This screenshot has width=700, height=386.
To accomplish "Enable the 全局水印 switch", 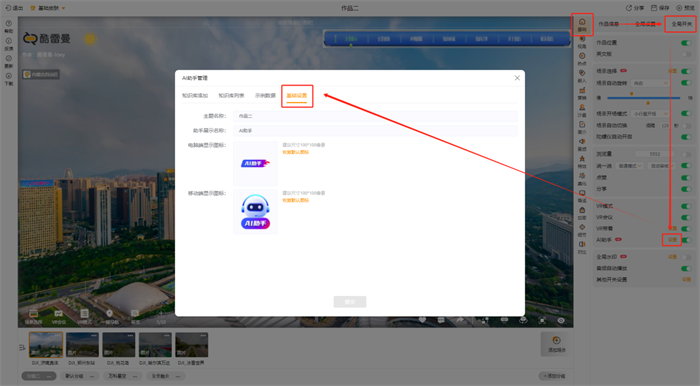I will (686, 257).
